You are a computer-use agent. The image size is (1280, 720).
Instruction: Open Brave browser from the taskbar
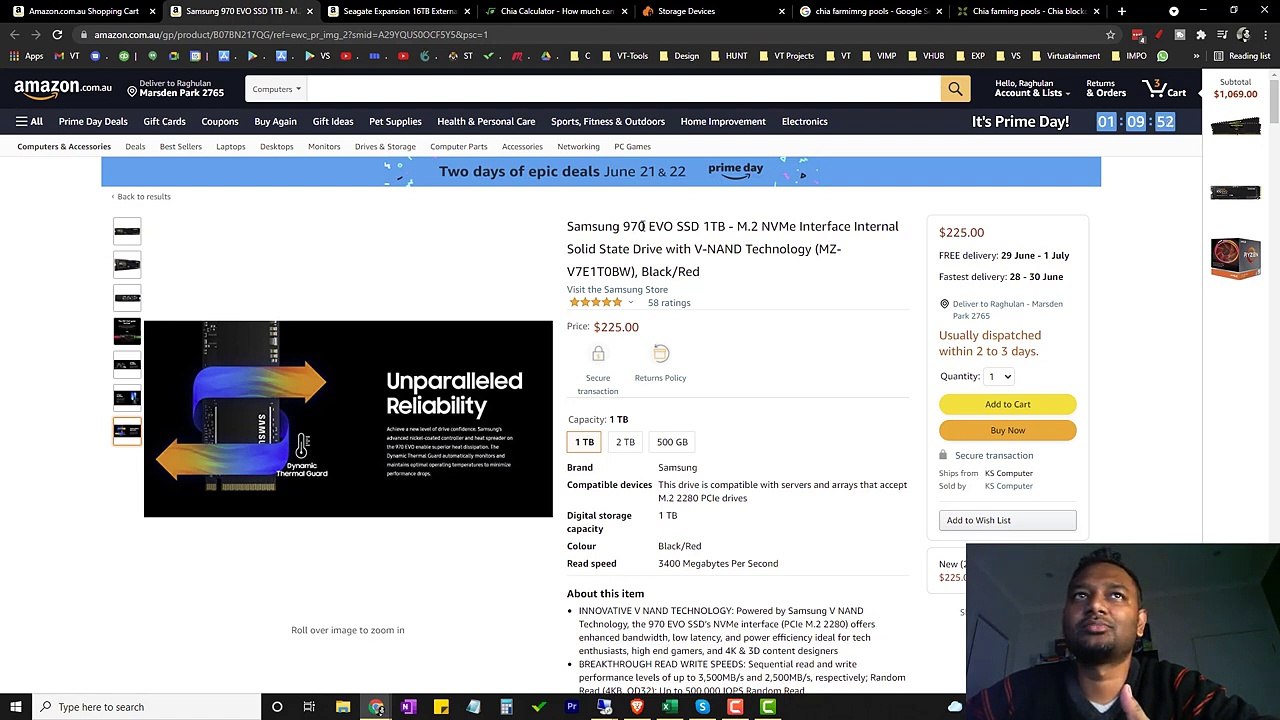(x=637, y=707)
